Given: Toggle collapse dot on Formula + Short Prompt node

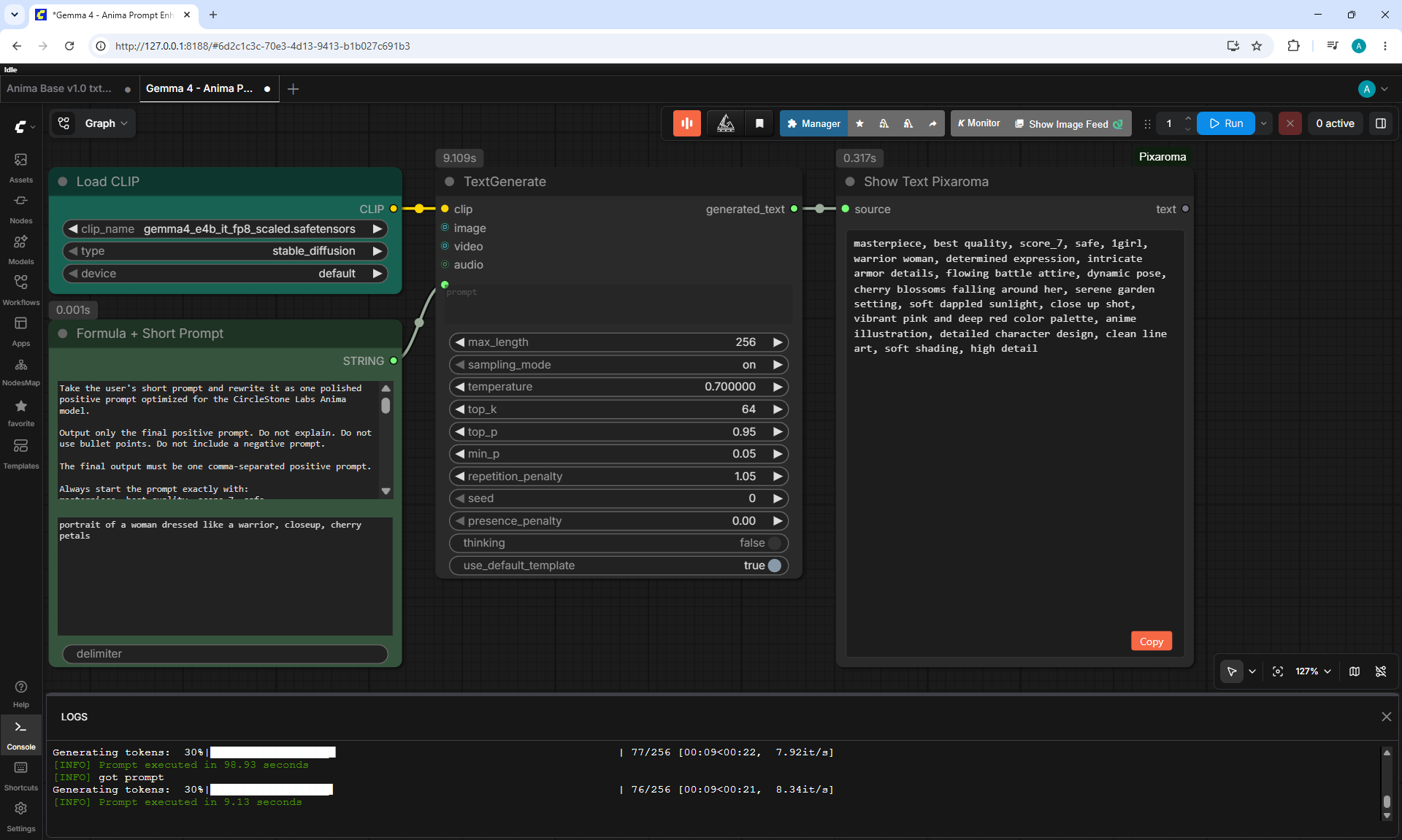Looking at the screenshot, I should [63, 334].
